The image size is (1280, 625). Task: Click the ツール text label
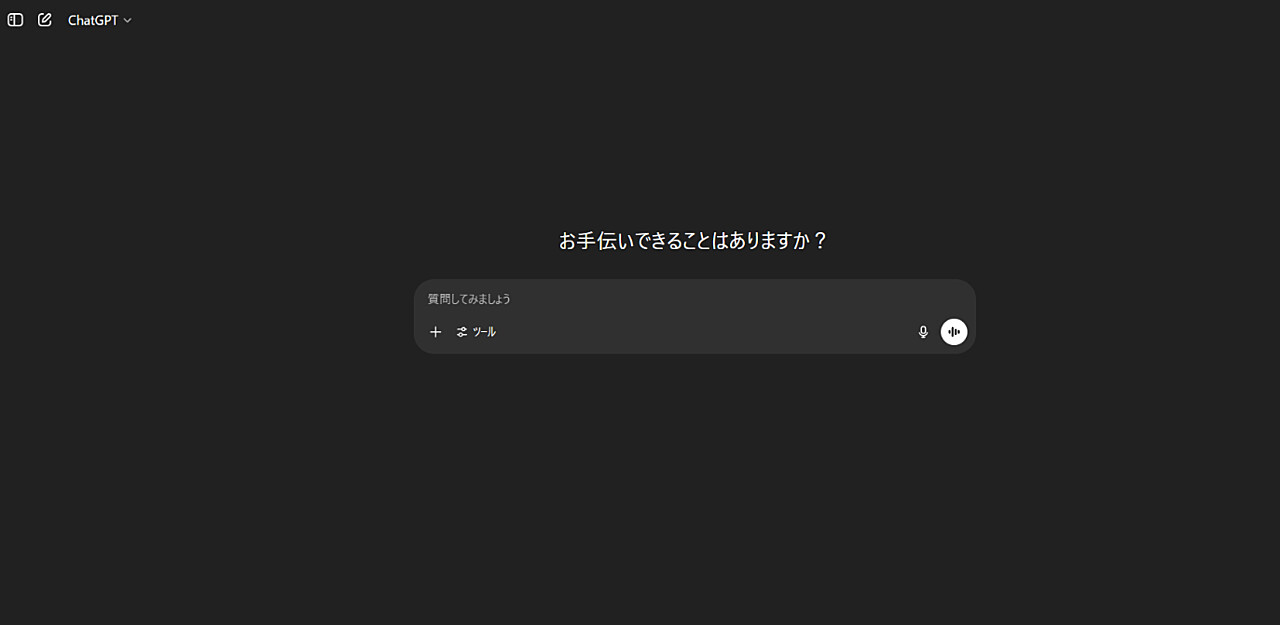[x=484, y=332]
